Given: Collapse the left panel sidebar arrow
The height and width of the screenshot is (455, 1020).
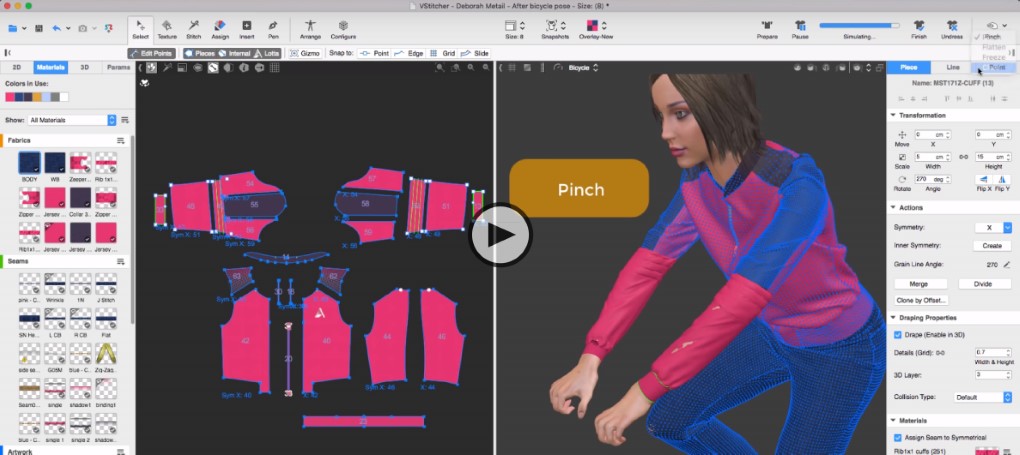Looking at the screenshot, I should coord(7,53).
